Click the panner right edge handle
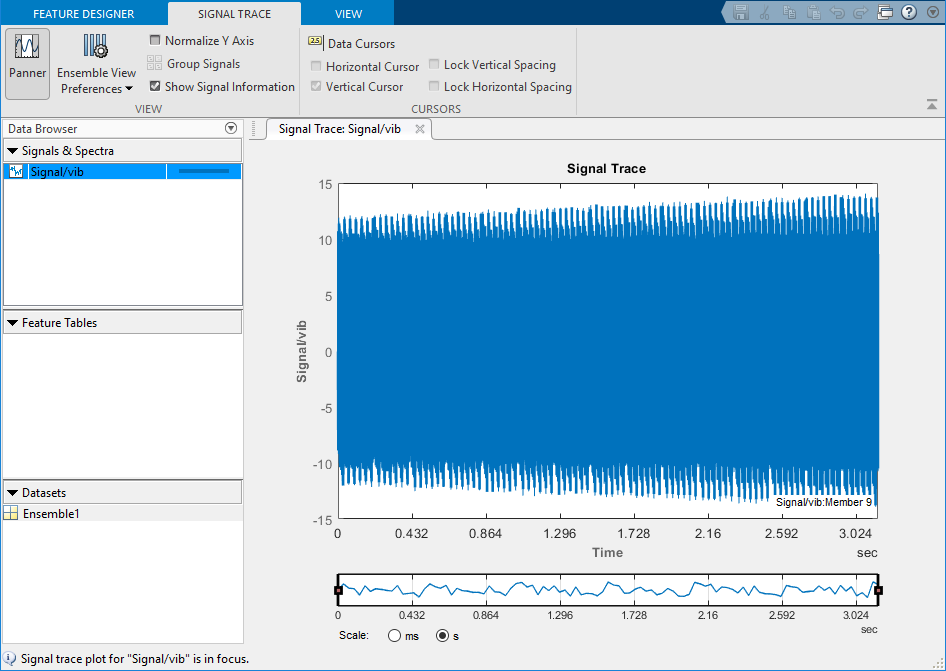The image size is (946, 671). pos(878,591)
